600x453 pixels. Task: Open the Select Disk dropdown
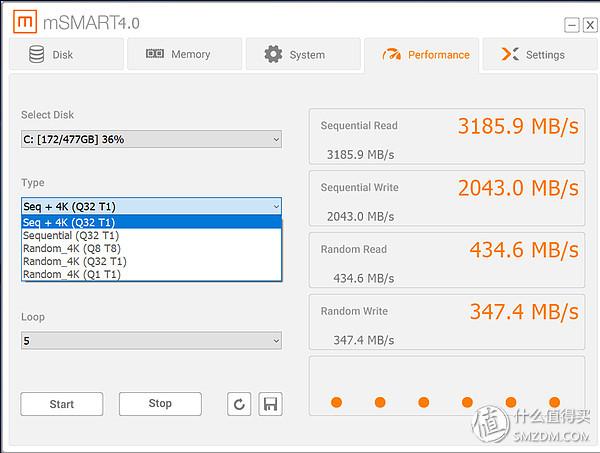pyautogui.click(x=152, y=139)
